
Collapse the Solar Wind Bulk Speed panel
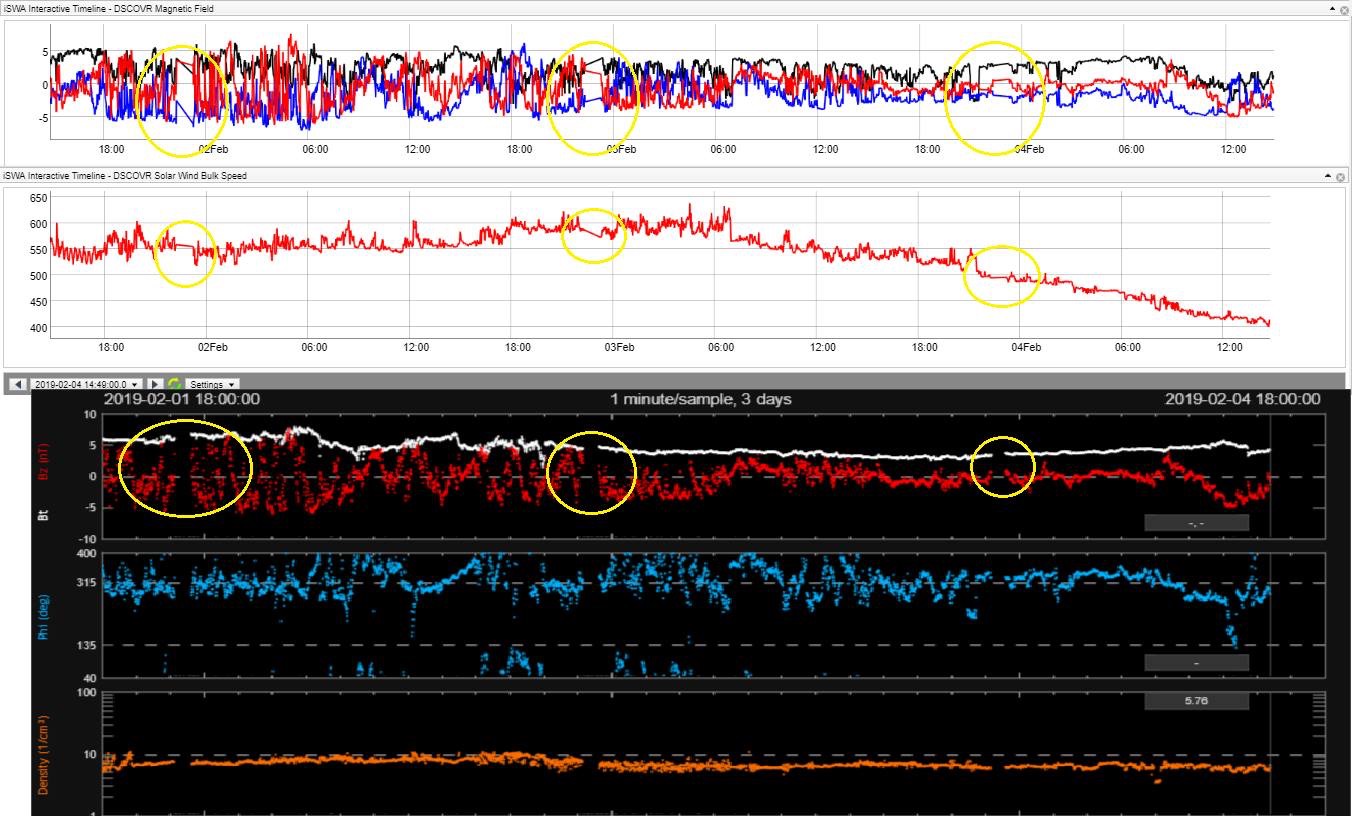coord(1330,176)
